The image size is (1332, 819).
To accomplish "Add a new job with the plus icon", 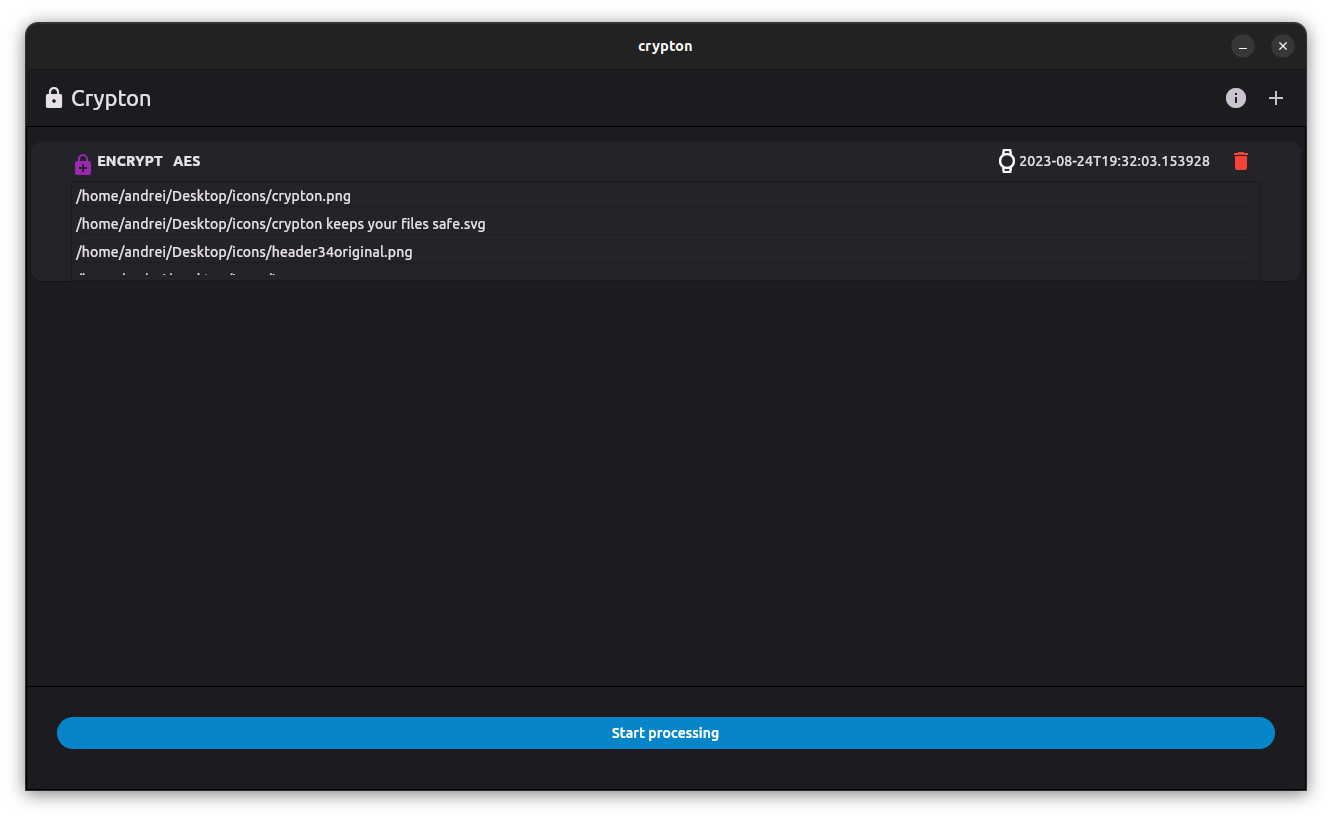I will click(x=1276, y=98).
